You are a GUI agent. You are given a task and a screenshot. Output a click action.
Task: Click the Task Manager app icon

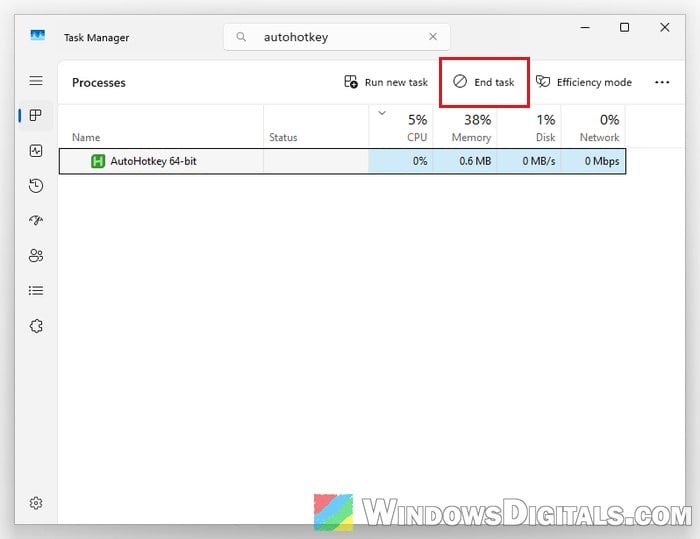[38, 35]
